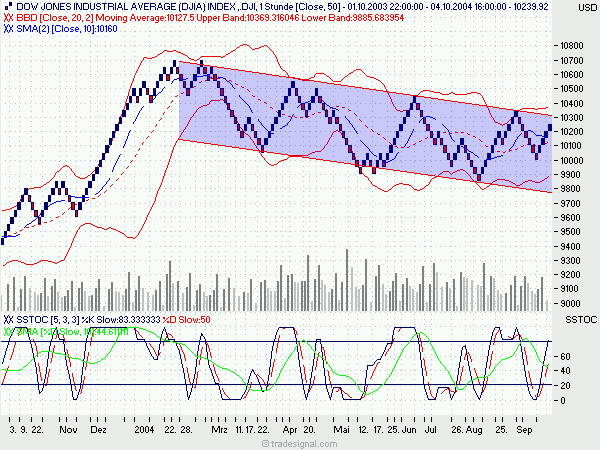Click the 9200 price axis label
600x450 pixels.
(x=570, y=275)
